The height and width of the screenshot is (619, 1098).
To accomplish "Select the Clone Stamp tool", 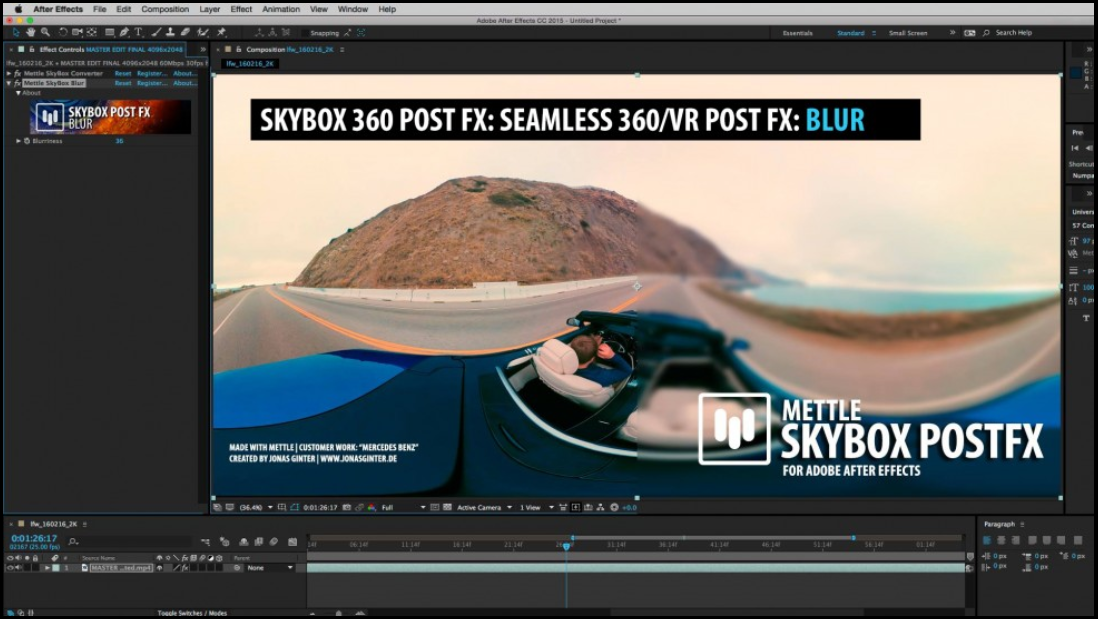I will point(170,32).
